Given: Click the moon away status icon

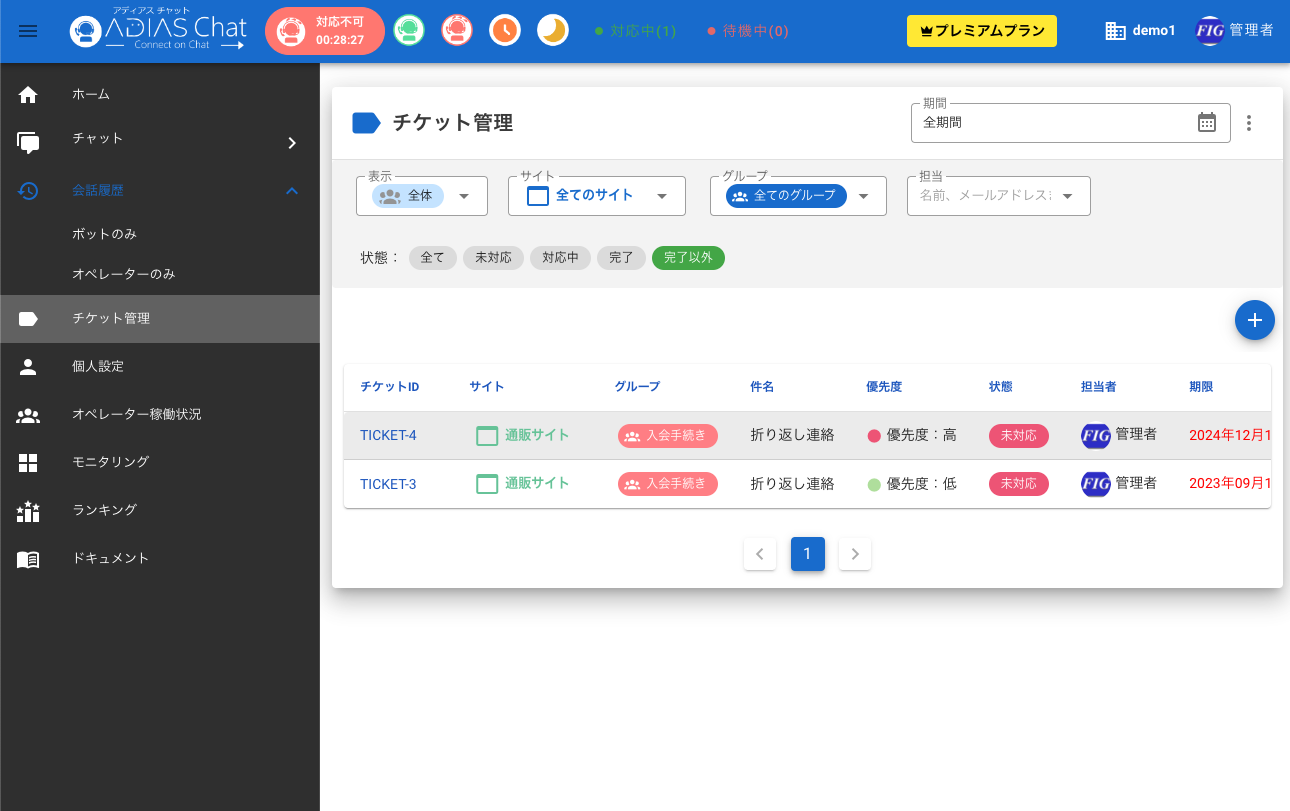Looking at the screenshot, I should tap(553, 31).
